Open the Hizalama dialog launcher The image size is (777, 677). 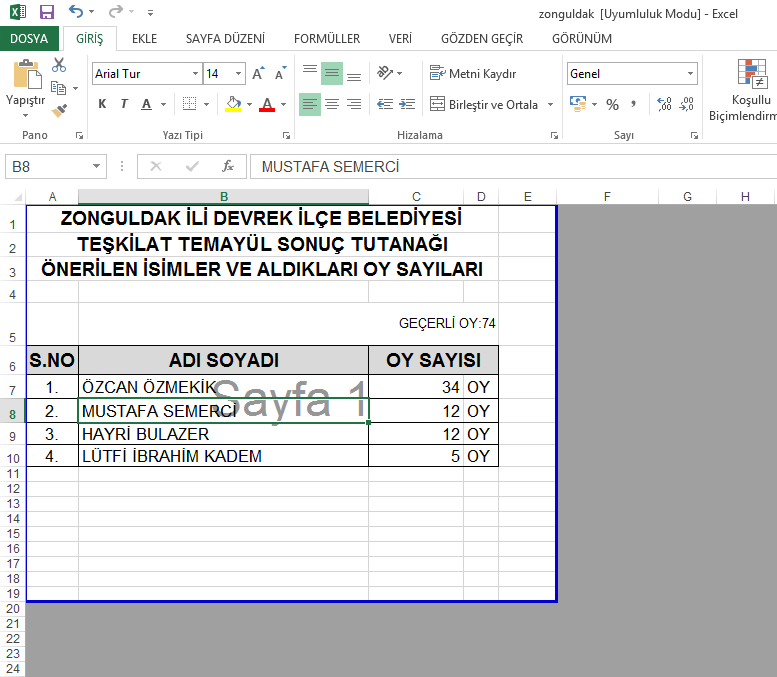pyautogui.click(x=554, y=135)
